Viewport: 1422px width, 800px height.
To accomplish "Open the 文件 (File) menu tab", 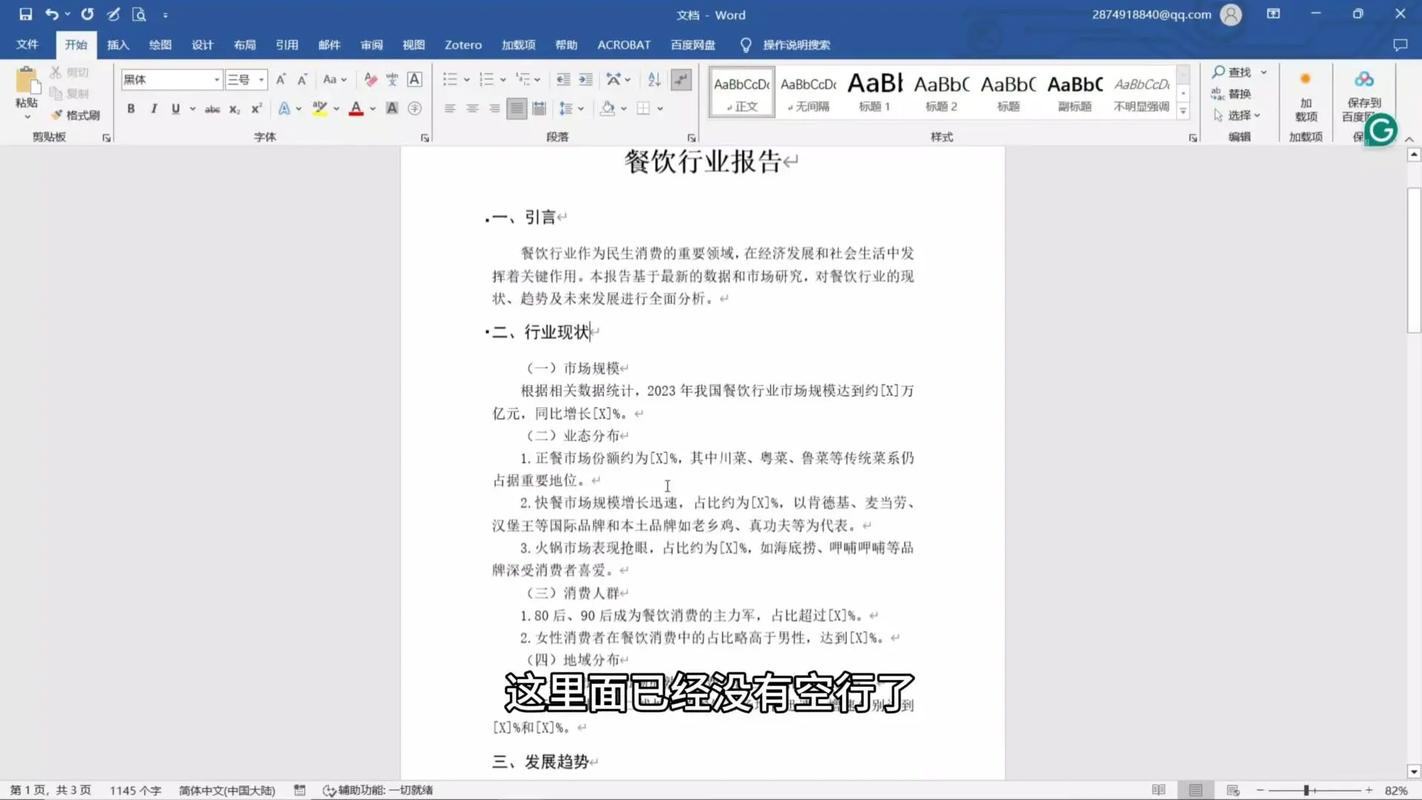I will (27, 45).
